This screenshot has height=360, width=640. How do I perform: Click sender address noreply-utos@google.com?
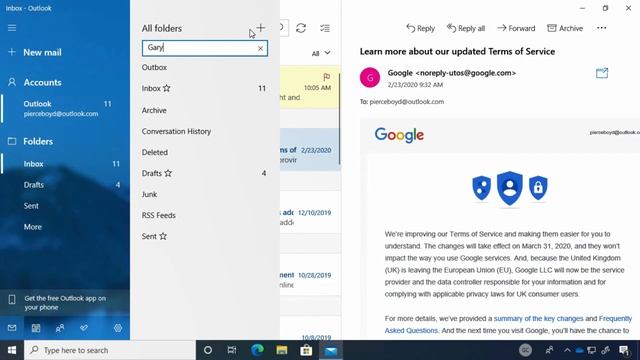(466, 73)
